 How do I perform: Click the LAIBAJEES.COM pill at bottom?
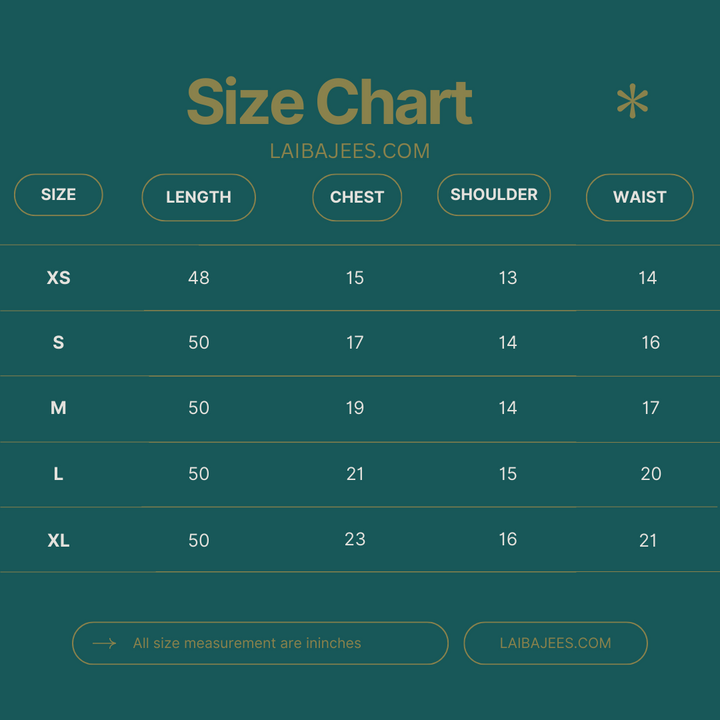click(556, 643)
